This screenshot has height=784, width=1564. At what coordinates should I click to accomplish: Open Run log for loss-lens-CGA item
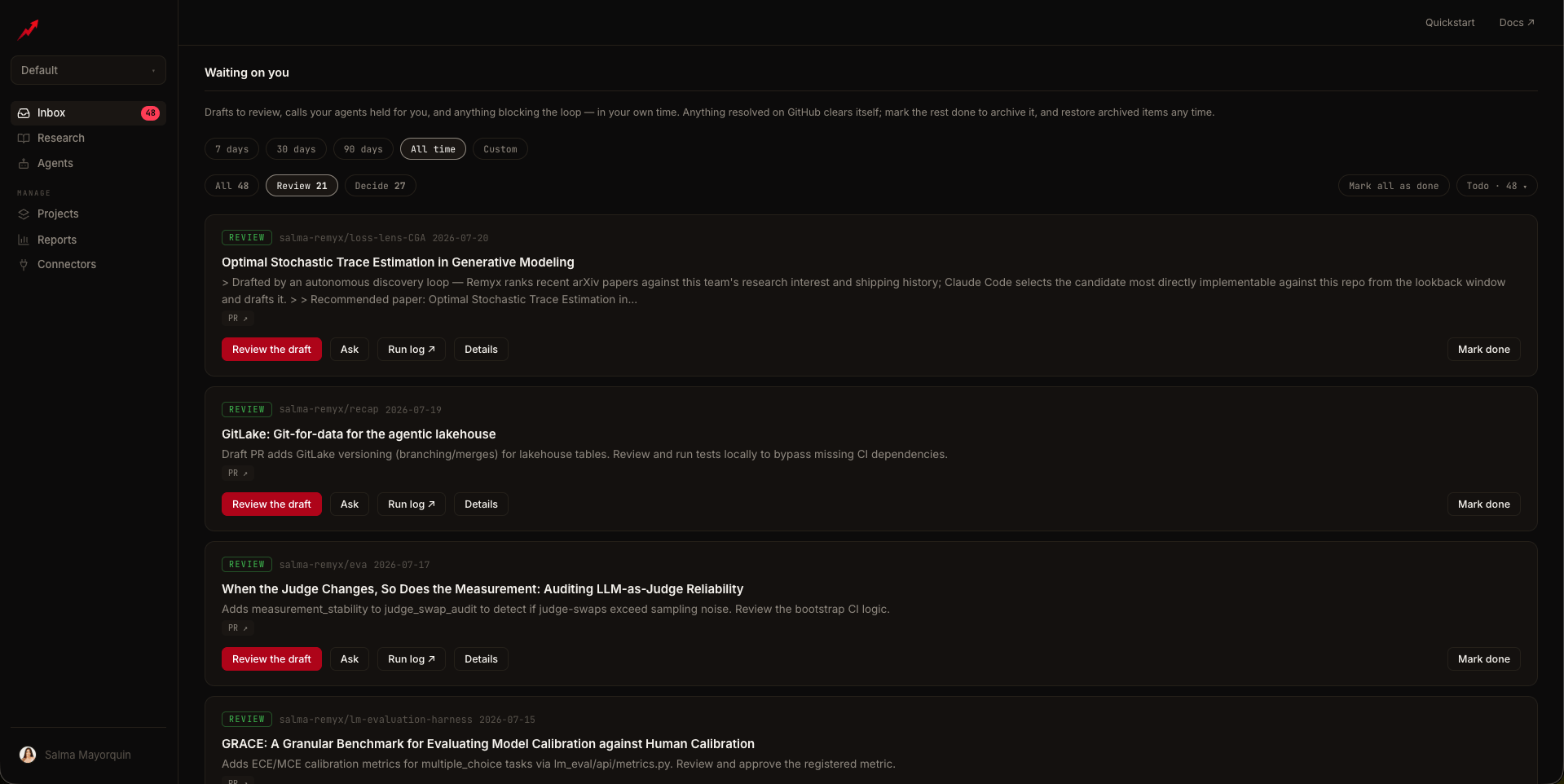(x=412, y=350)
